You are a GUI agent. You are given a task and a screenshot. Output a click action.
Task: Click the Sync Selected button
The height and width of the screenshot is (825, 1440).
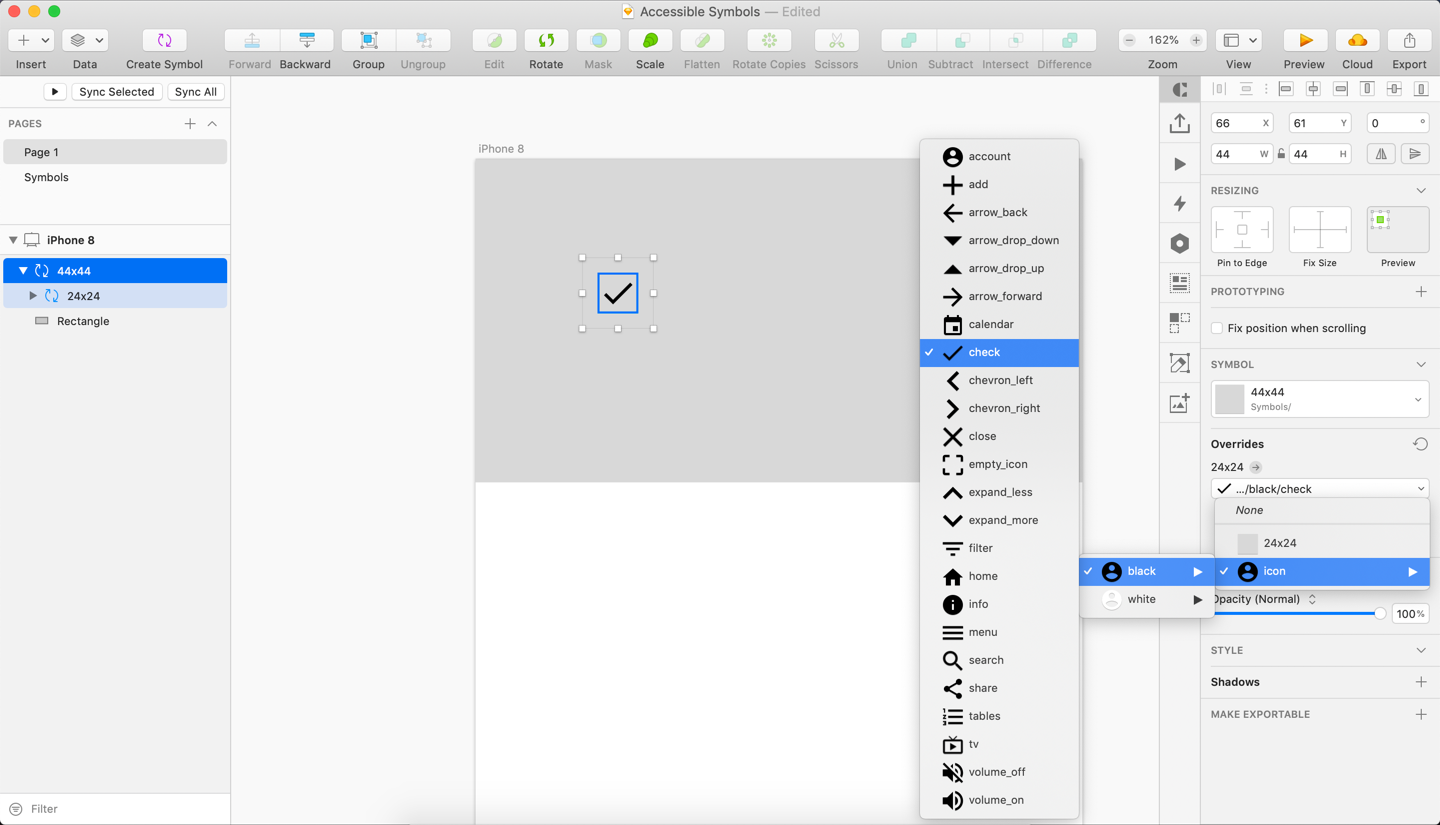point(117,91)
